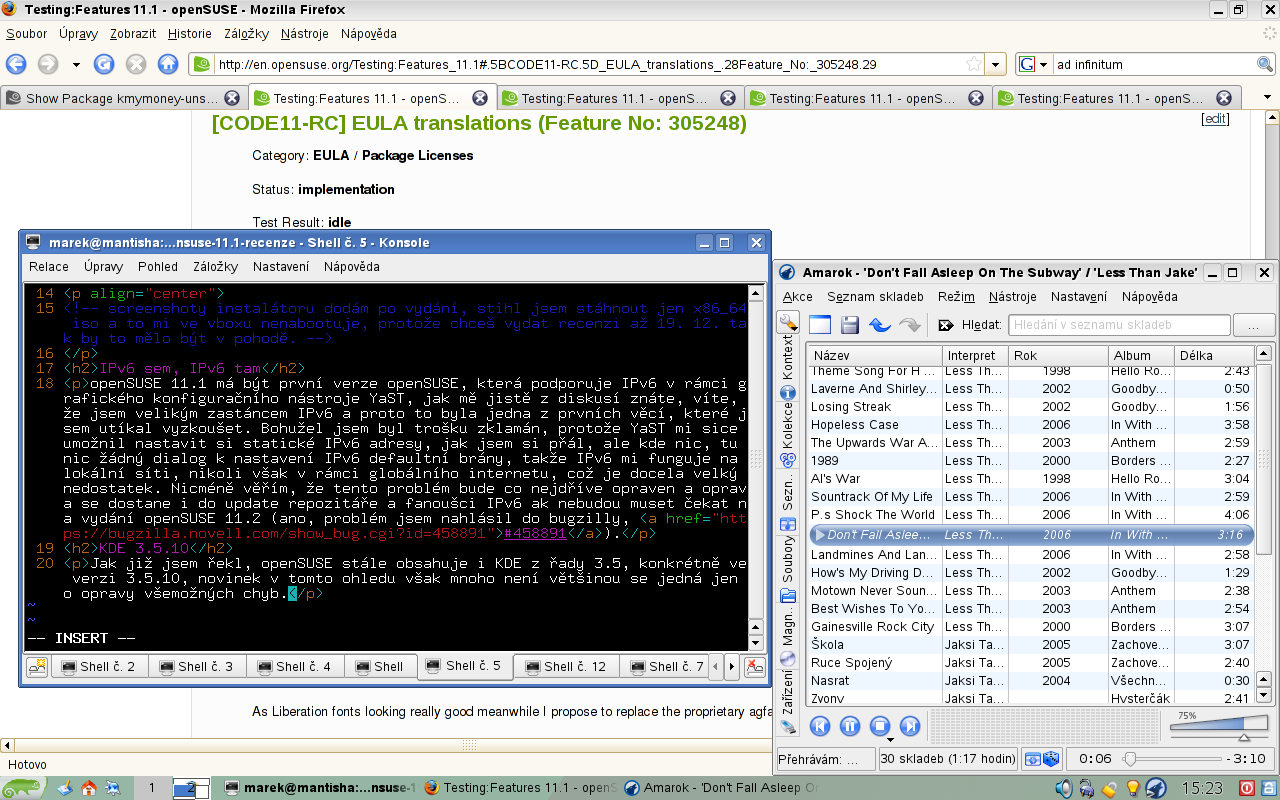Save the Amarok playlist with floppy icon
1280x800 pixels.
[x=850, y=325]
